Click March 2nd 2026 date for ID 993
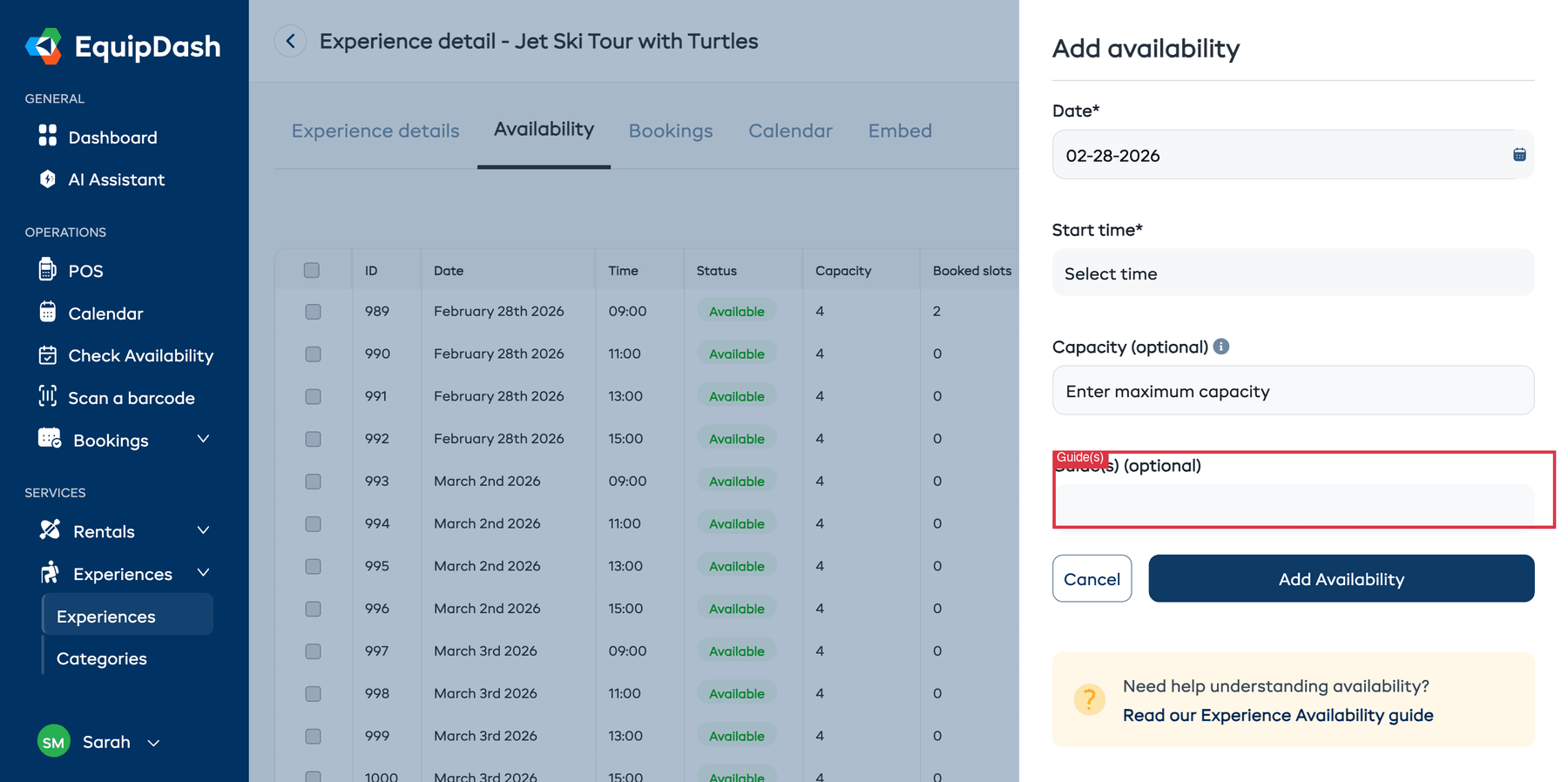 [x=487, y=481]
